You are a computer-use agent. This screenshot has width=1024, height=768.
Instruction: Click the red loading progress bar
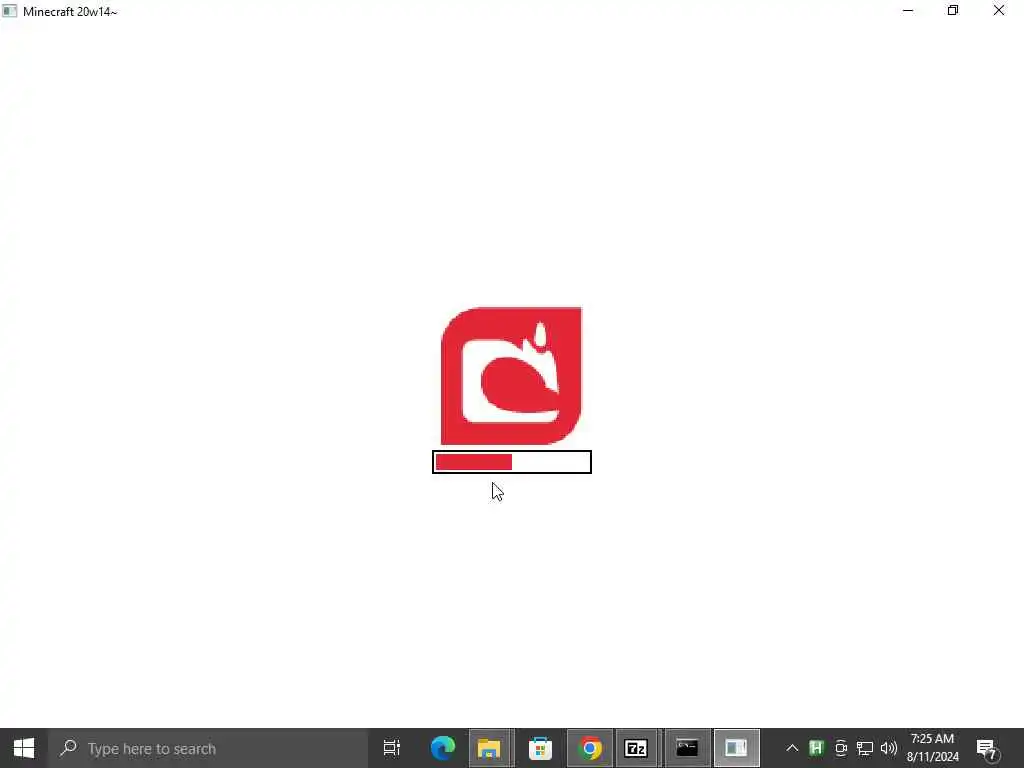tap(512, 462)
